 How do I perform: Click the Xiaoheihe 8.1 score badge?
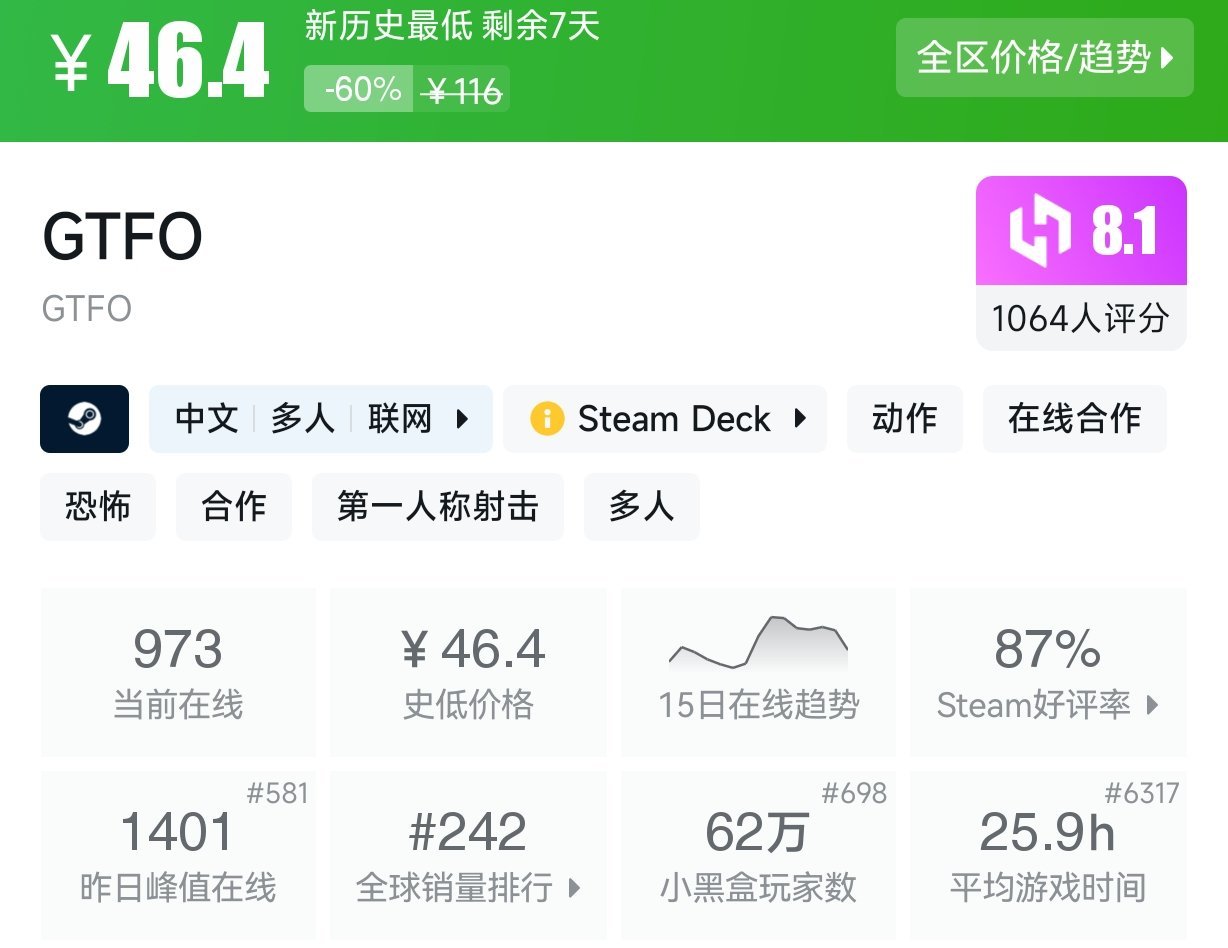tap(1081, 231)
